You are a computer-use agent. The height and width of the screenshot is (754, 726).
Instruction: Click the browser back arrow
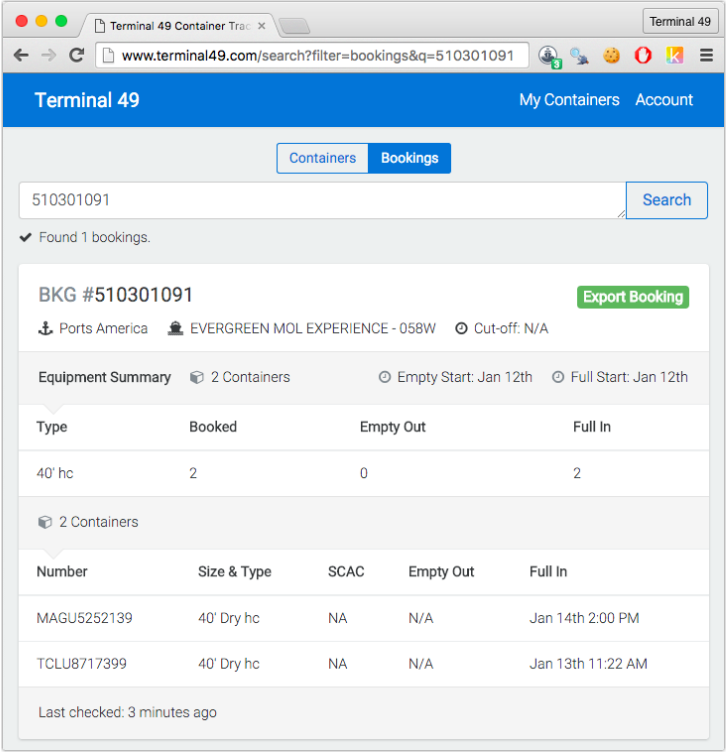pos(21,55)
